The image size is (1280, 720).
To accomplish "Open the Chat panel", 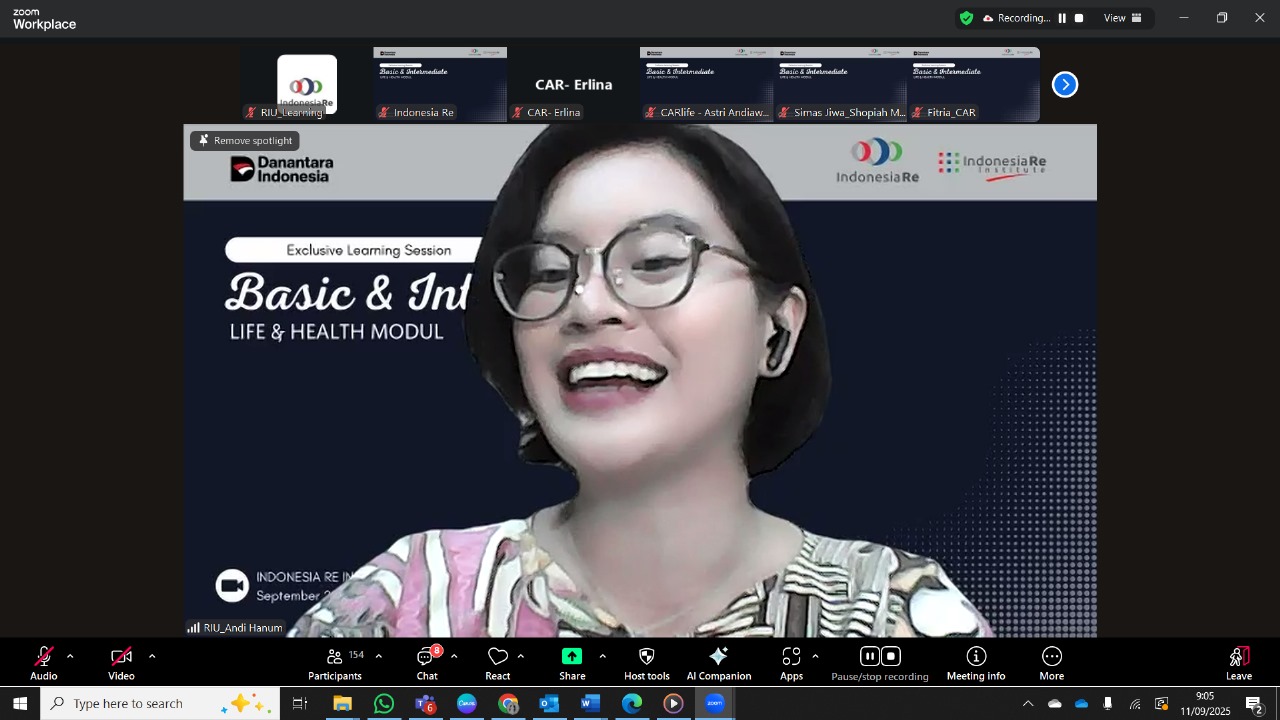I will 427,663.
